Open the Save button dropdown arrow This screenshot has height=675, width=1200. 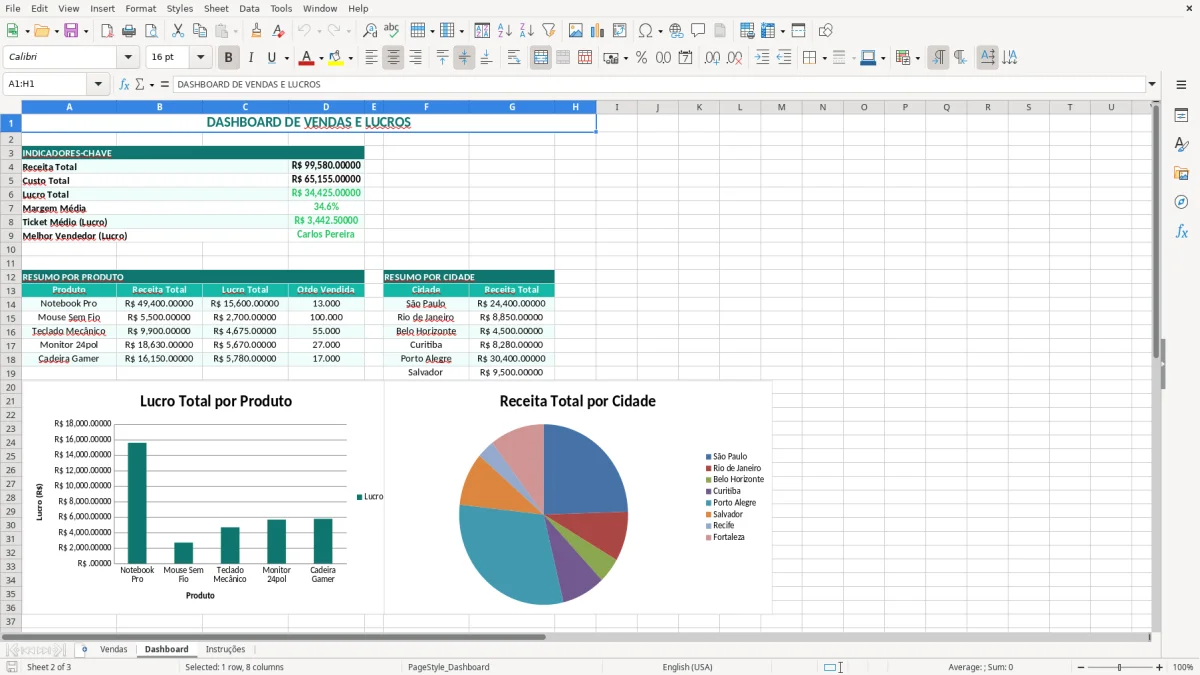coord(86,31)
